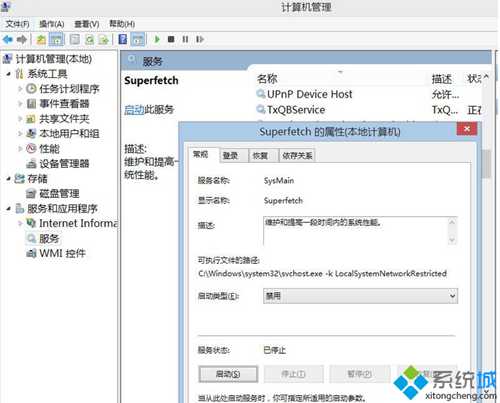Viewport: 500px width, 403px height.
Task: Select the 设备管理器 icon in tree
Action: tap(31, 163)
